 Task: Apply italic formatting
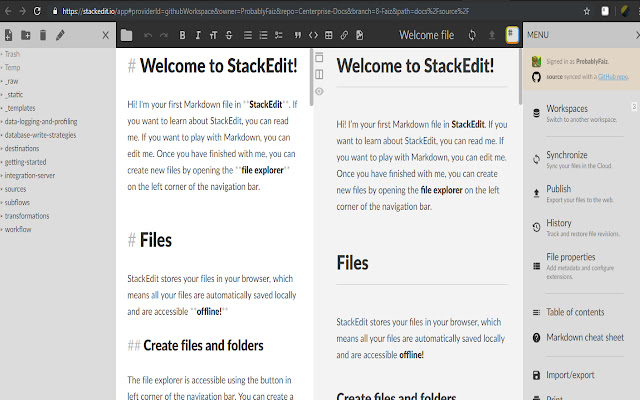click(198, 35)
